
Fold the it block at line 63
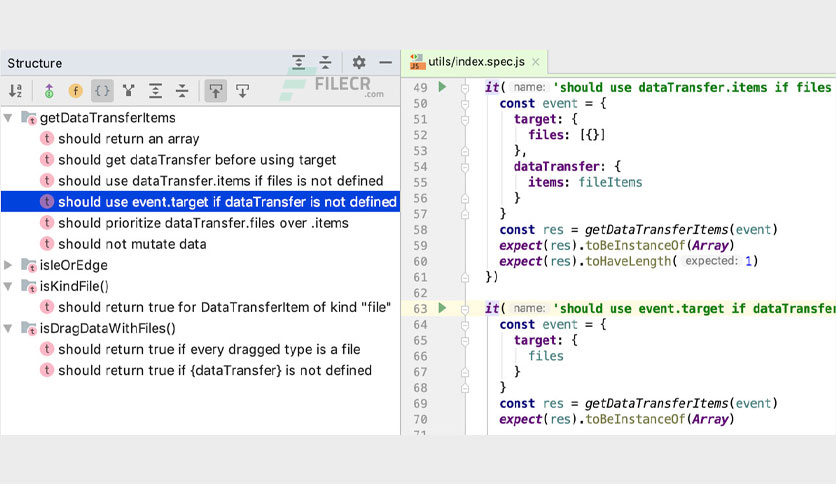(x=465, y=309)
